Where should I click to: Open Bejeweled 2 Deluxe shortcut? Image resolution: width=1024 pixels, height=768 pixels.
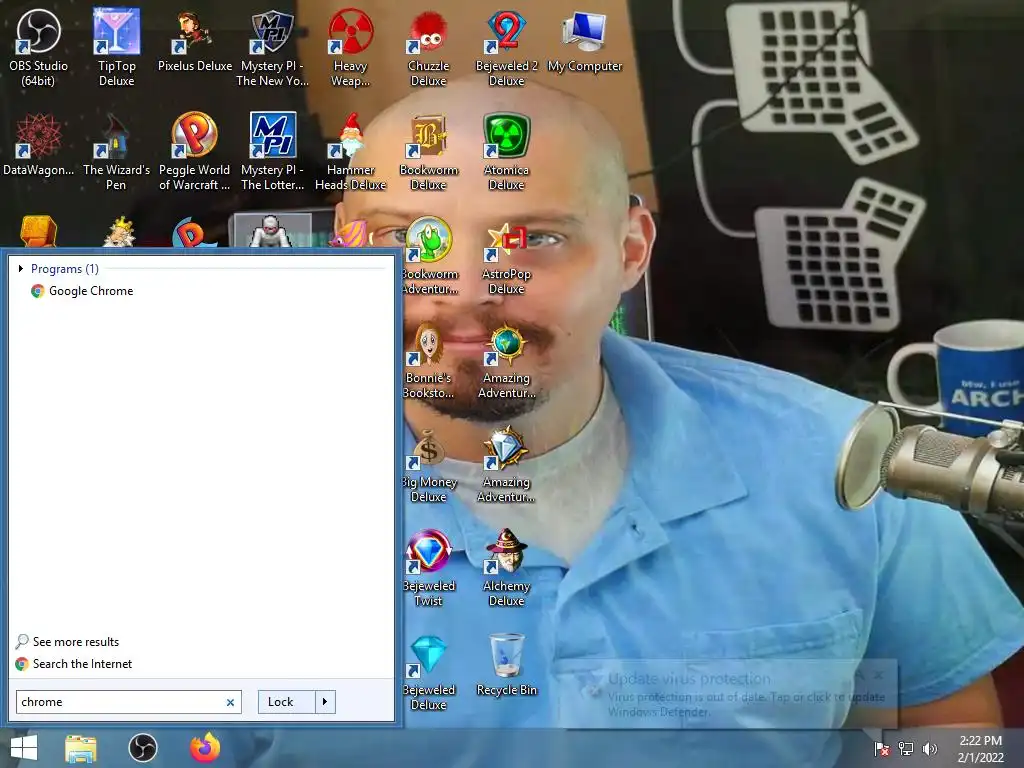point(507,48)
